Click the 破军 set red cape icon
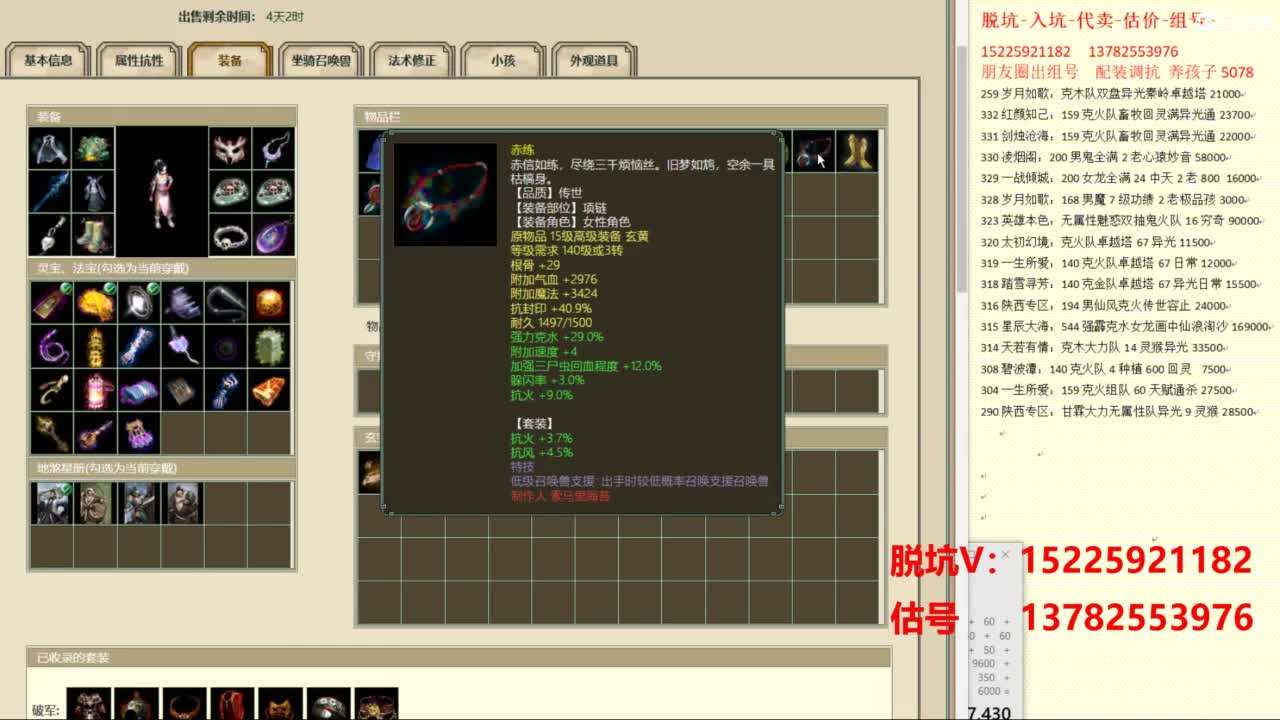 (x=232, y=704)
